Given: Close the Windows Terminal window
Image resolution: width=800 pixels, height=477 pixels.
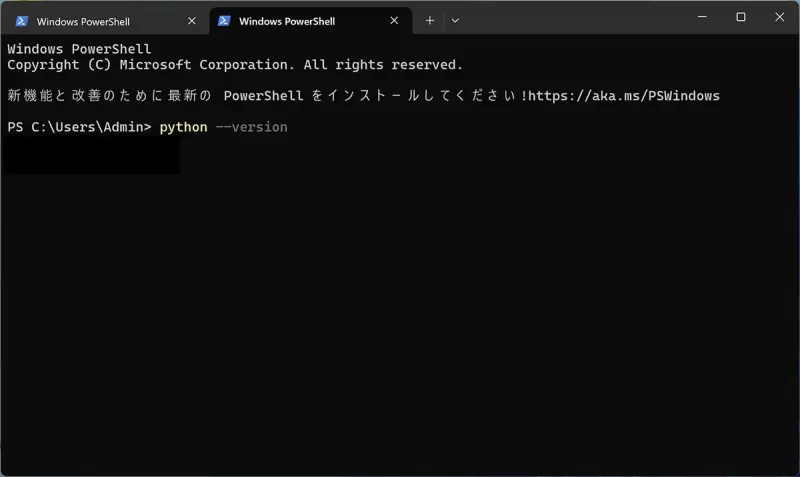Looking at the screenshot, I should (x=780, y=17).
